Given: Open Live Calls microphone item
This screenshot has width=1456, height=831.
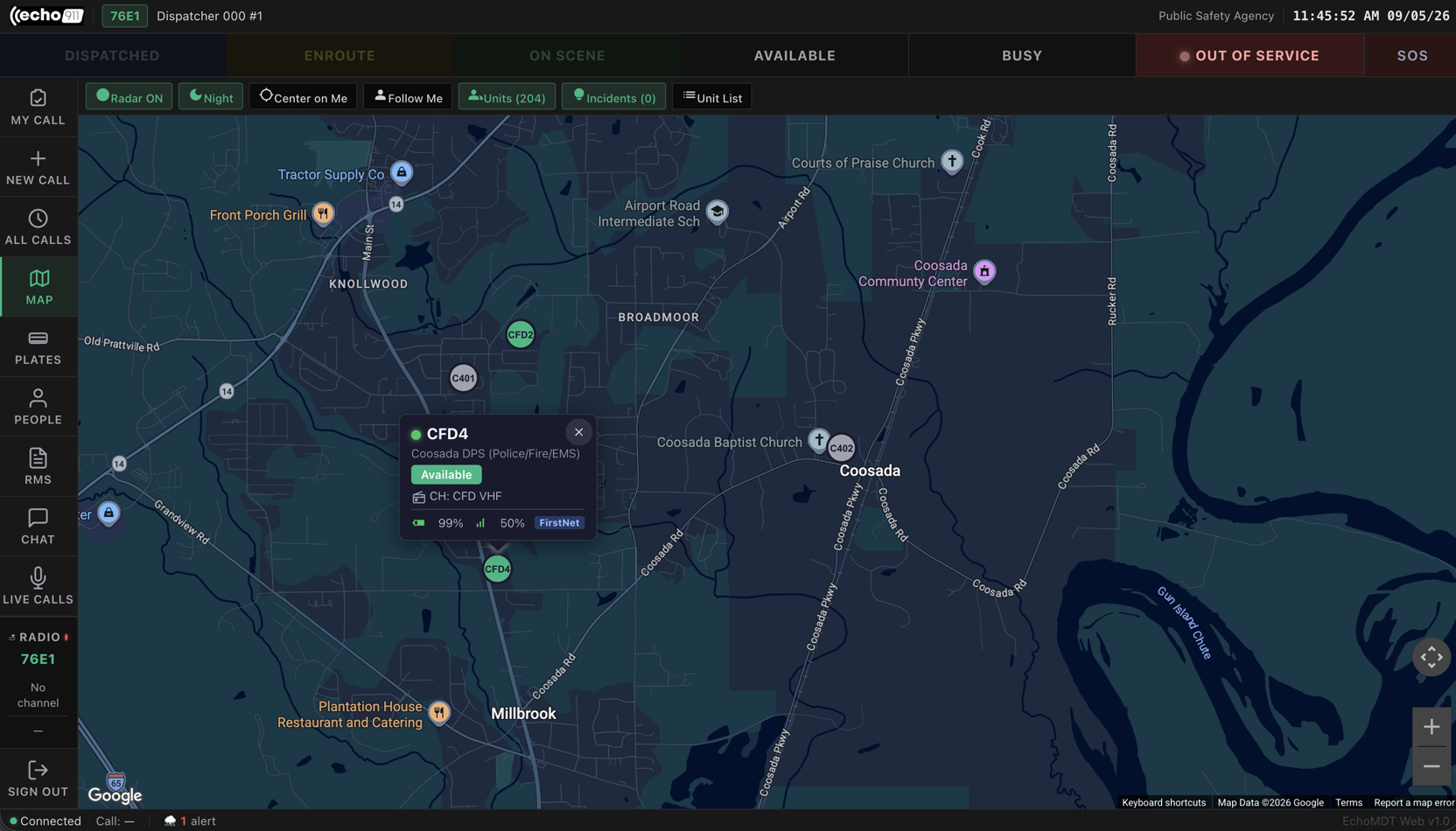Looking at the screenshot, I should (x=38, y=587).
